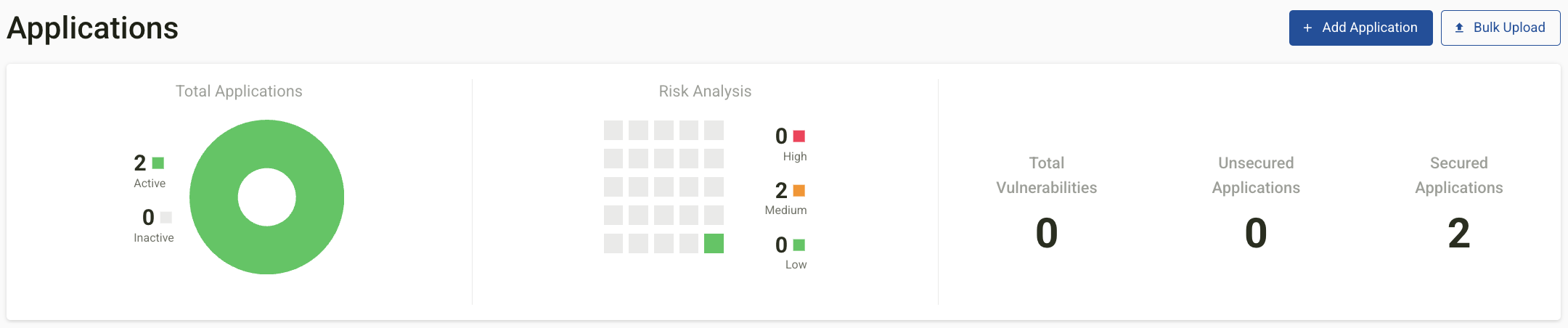Click the Bulk Upload button
Screen dimensions: 1568x328
click(1500, 28)
